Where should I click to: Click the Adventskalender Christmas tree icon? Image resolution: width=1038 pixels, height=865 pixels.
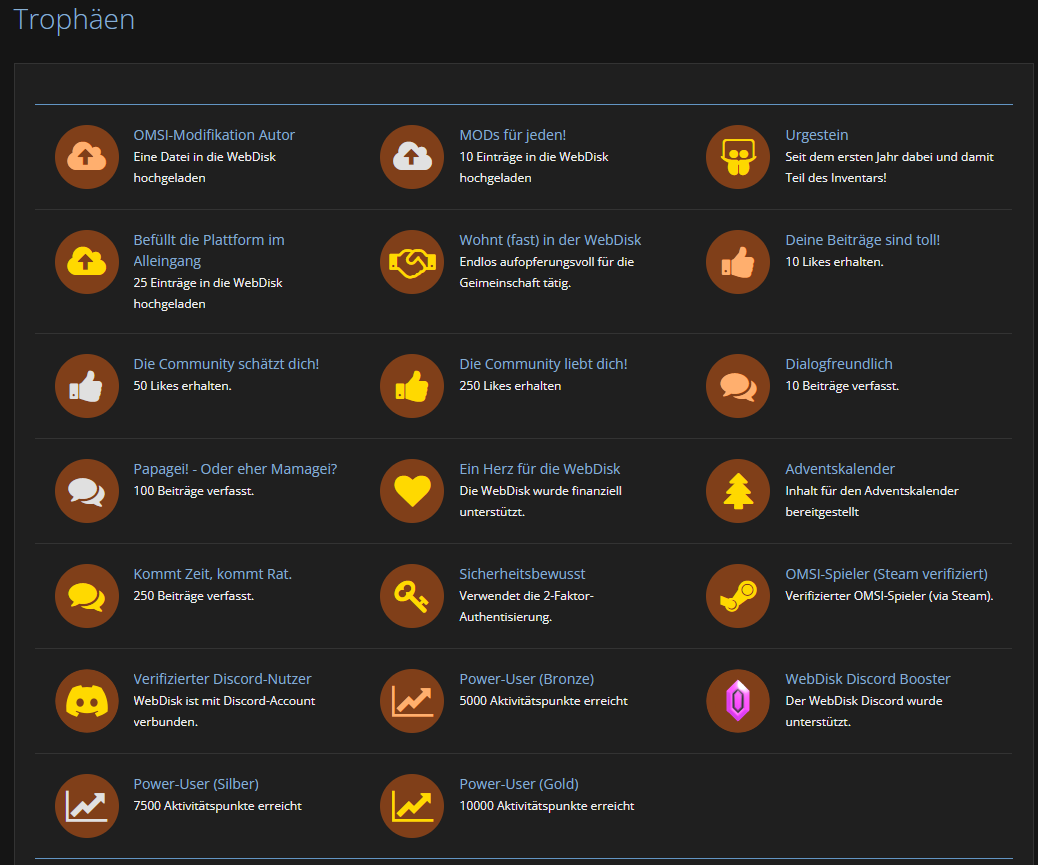point(738,491)
